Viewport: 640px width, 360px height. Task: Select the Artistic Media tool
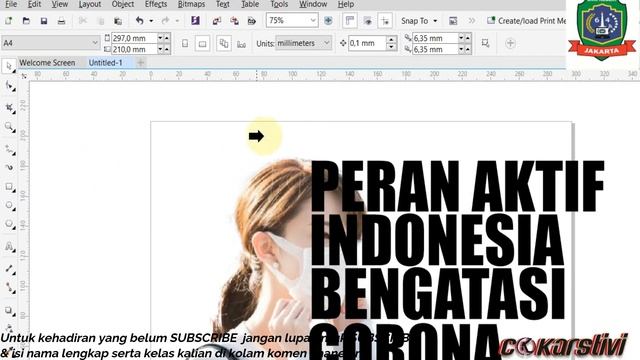pos(9,167)
